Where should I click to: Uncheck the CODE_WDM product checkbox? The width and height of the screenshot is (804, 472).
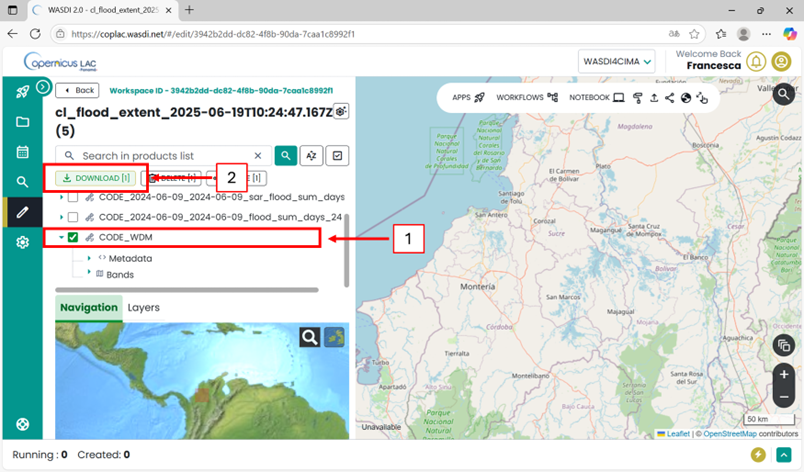[73, 237]
